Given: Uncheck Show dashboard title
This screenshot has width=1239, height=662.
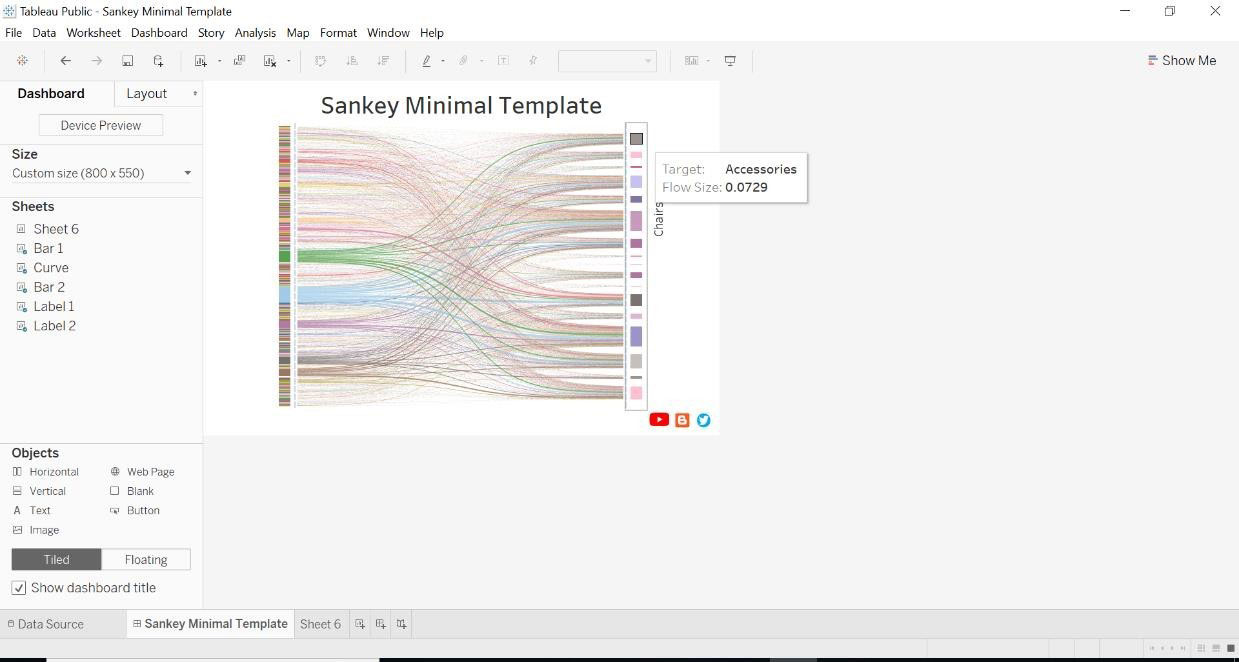Looking at the screenshot, I should pyautogui.click(x=18, y=587).
